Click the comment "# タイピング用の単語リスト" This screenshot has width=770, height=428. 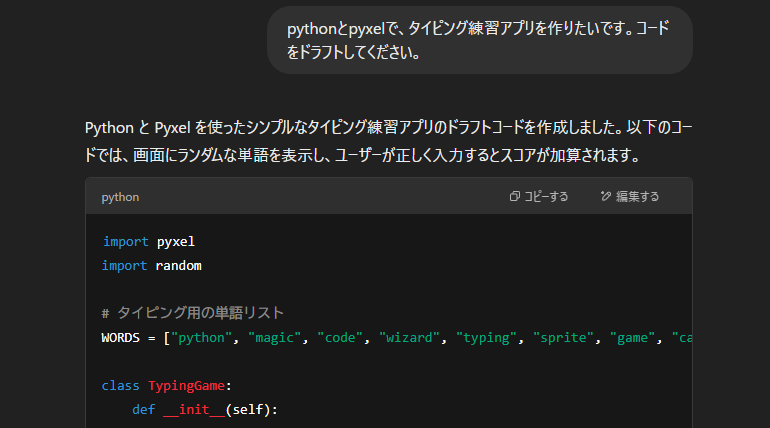pyautogui.click(x=192, y=313)
